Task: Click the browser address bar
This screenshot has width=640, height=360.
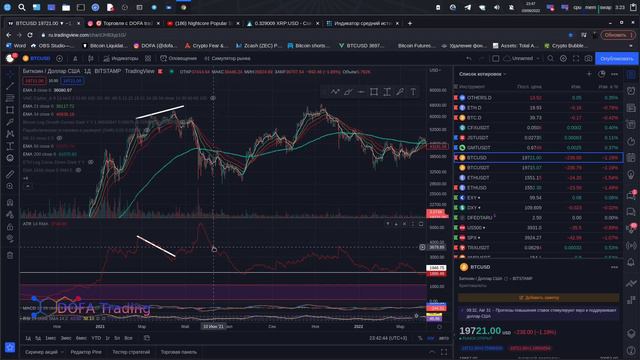Action: 302,35
